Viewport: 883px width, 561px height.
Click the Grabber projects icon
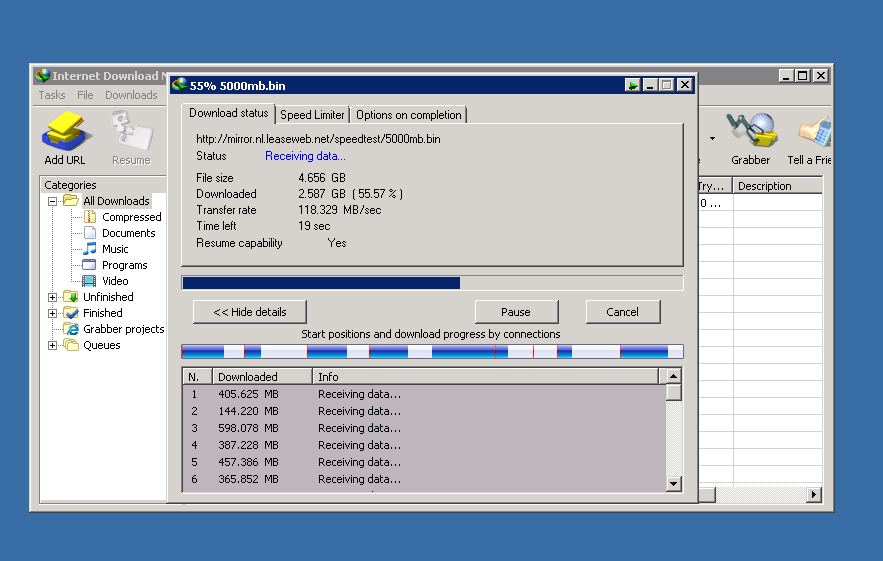[x=71, y=329]
